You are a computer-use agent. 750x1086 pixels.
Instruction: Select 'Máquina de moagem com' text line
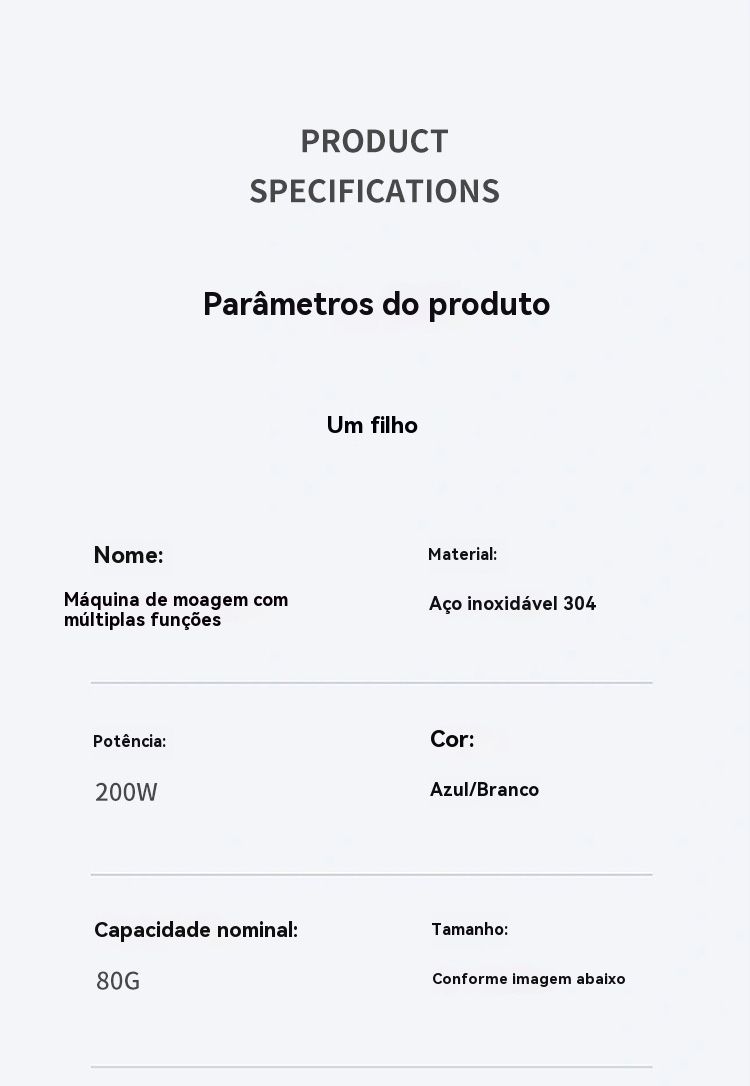(176, 600)
